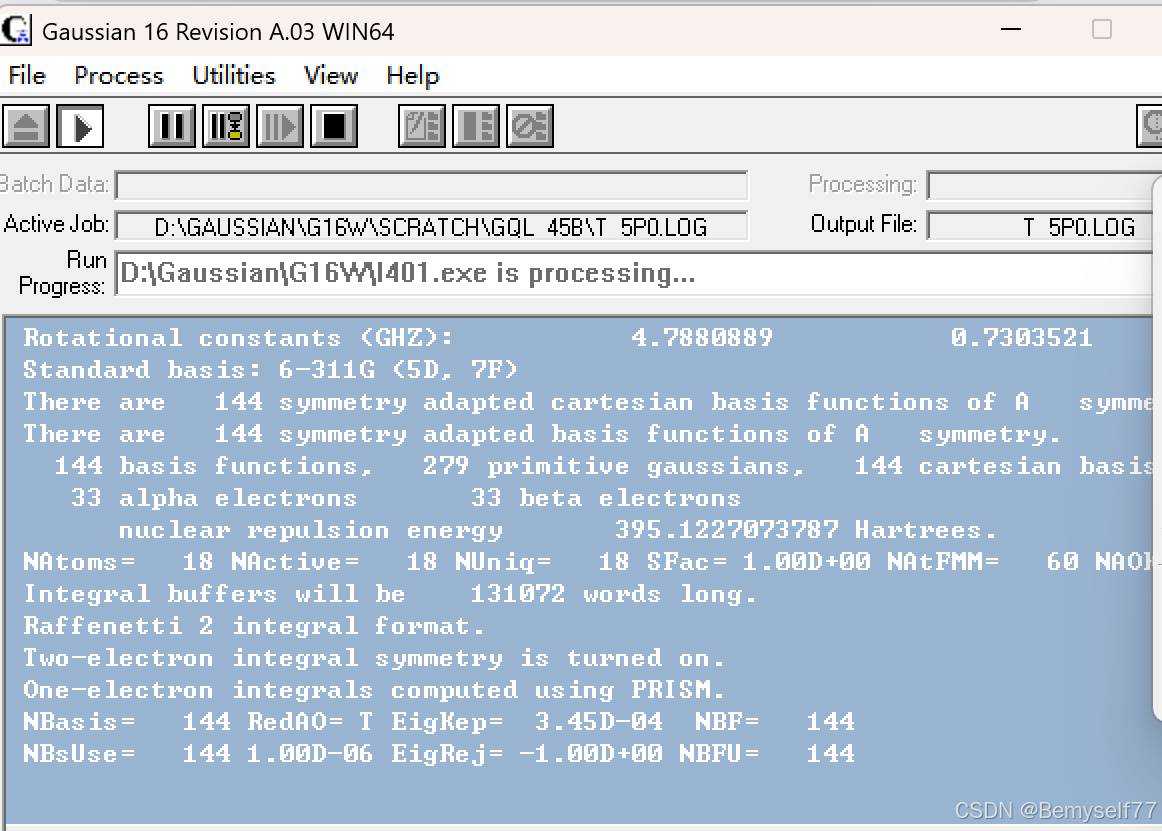Click 'One-electron integrals computed using PRISM.' line
The height and width of the screenshot is (831, 1162).
click(374, 689)
